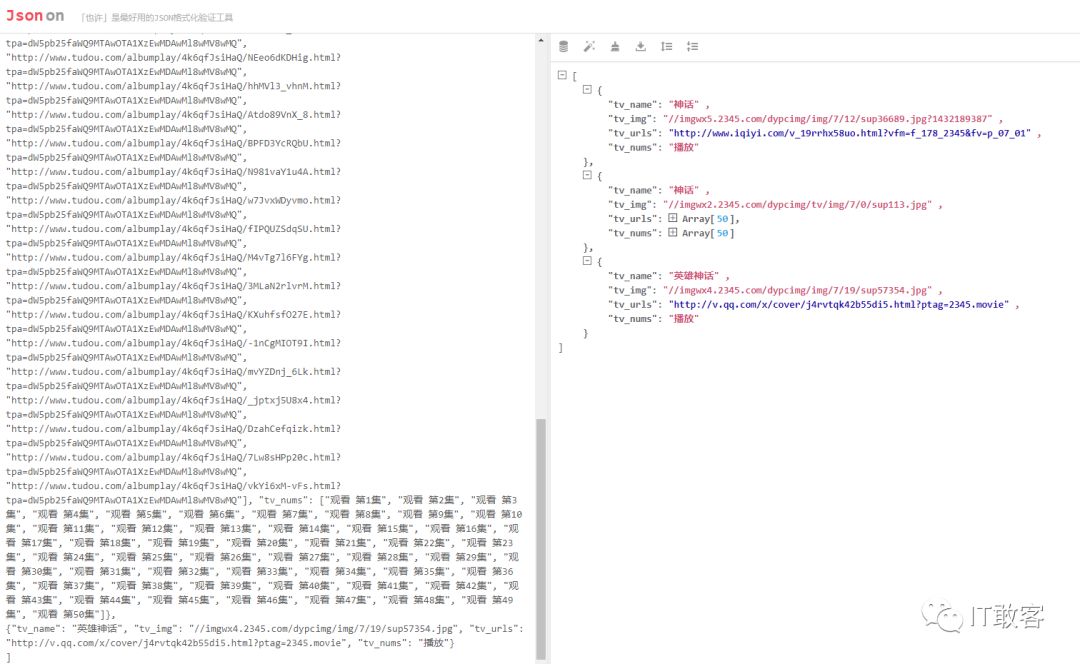The height and width of the screenshot is (664, 1080).
Task: Click the BPFD3YcRQbU.html URL line
Action: (x=174, y=143)
